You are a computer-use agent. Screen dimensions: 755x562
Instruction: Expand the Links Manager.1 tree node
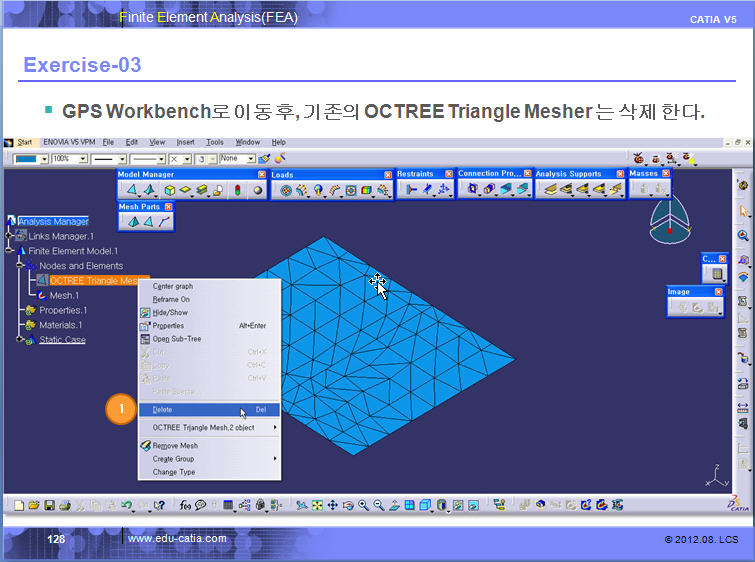click(9, 236)
